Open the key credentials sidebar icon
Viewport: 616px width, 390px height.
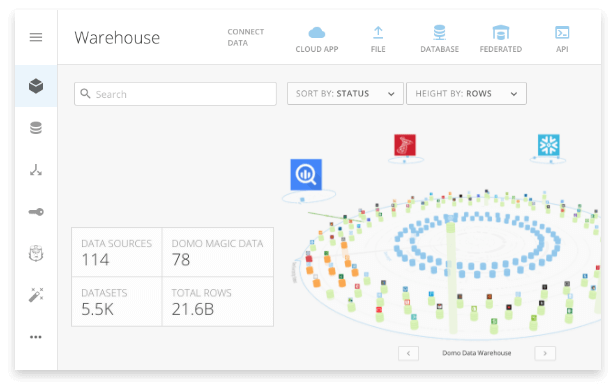[x=36, y=212]
